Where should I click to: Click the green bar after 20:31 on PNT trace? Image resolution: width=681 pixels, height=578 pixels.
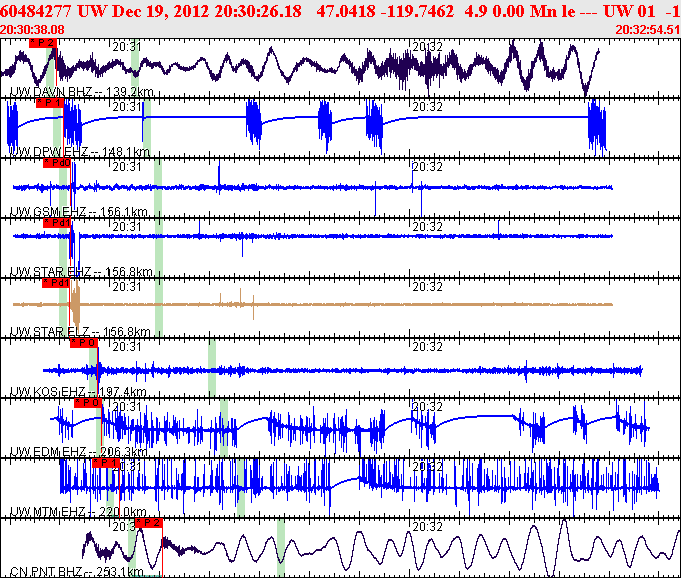click(281, 548)
